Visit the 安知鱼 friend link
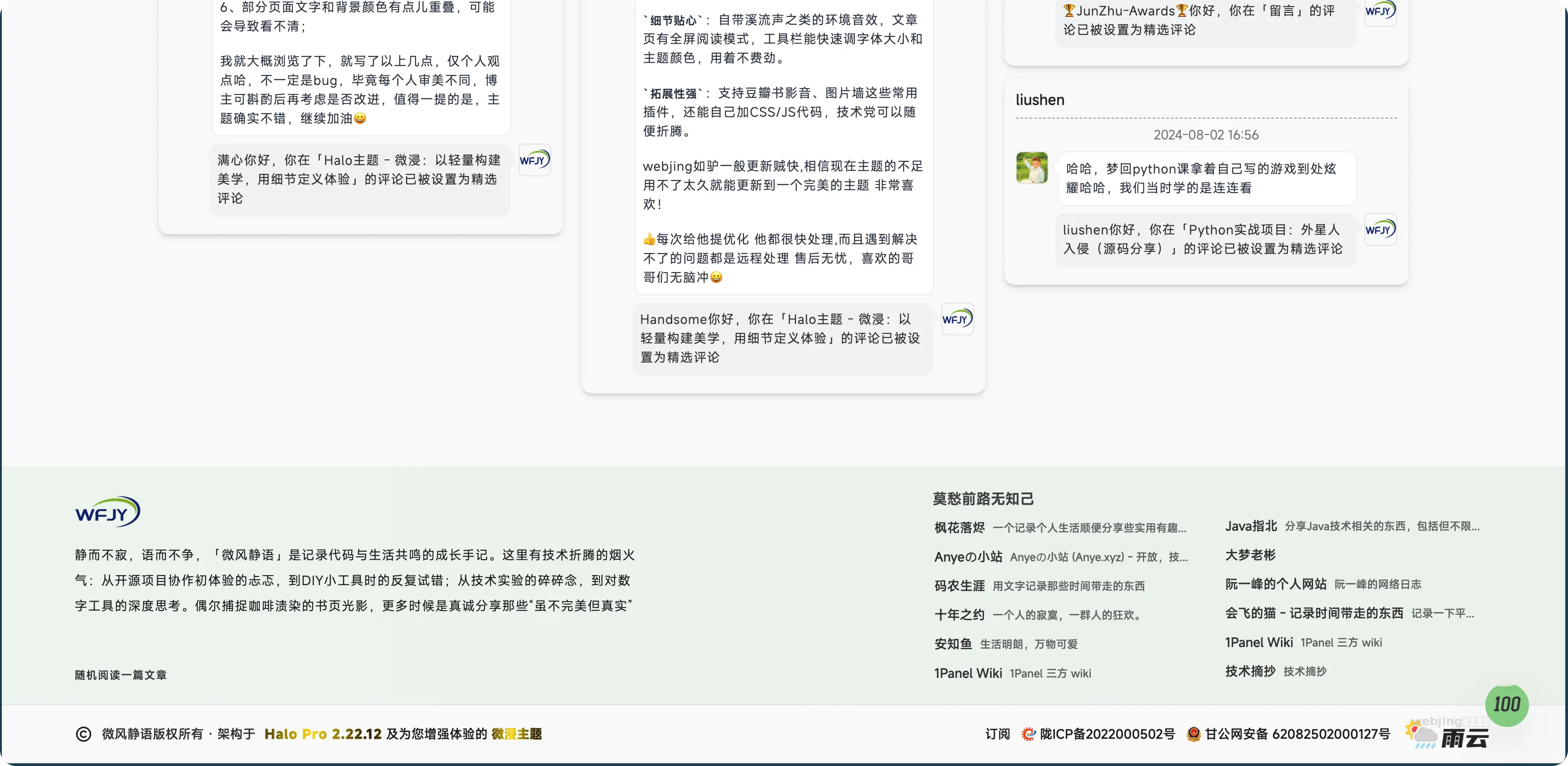1568x766 pixels. pos(953,644)
